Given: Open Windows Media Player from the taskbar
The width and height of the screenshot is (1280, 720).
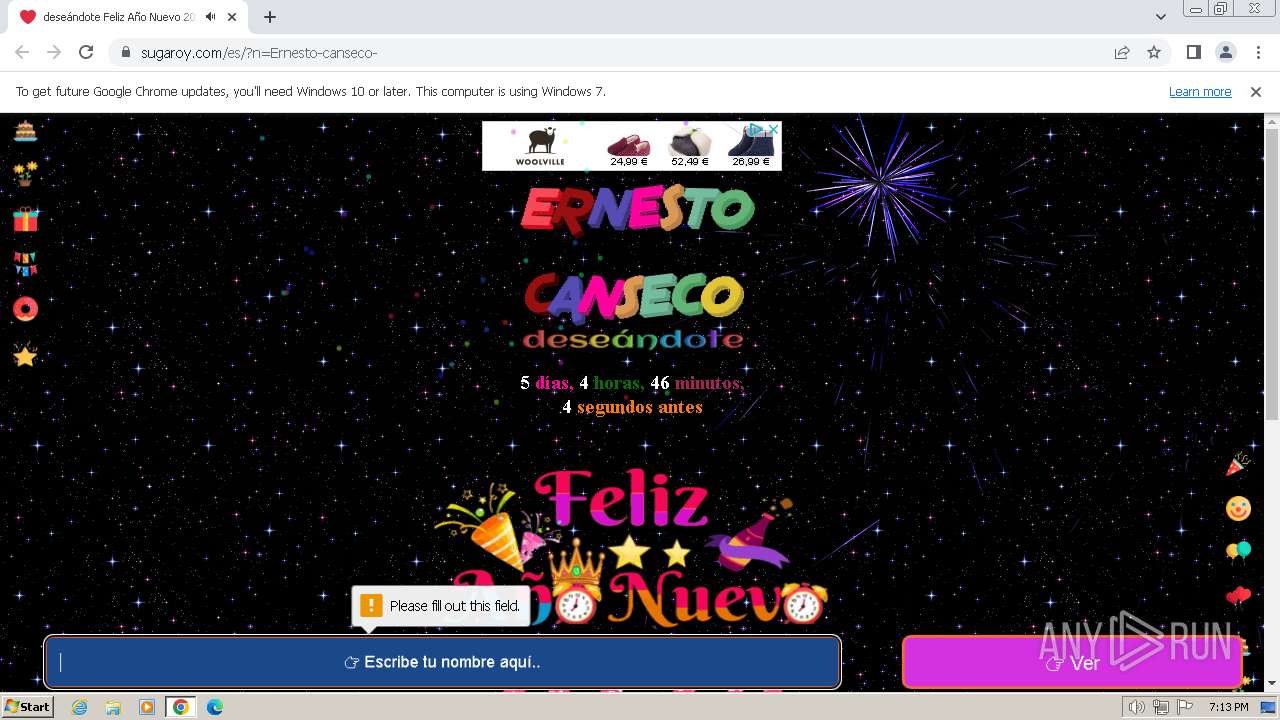Looking at the screenshot, I should (147, 707).
